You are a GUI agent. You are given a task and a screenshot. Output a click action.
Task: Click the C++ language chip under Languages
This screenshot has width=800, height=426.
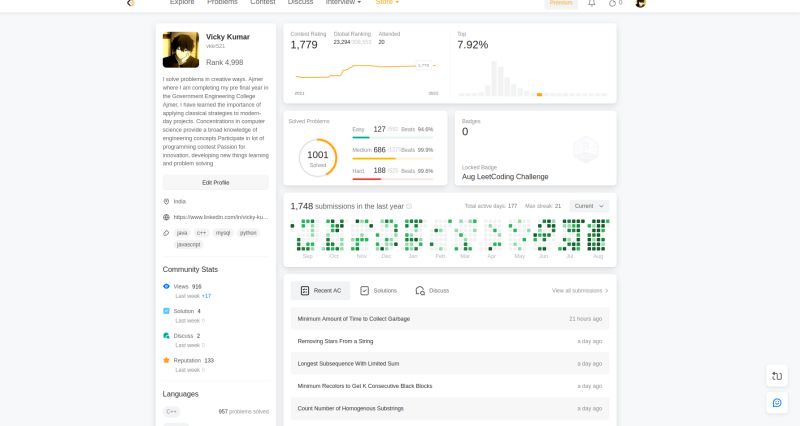[171, 412]
